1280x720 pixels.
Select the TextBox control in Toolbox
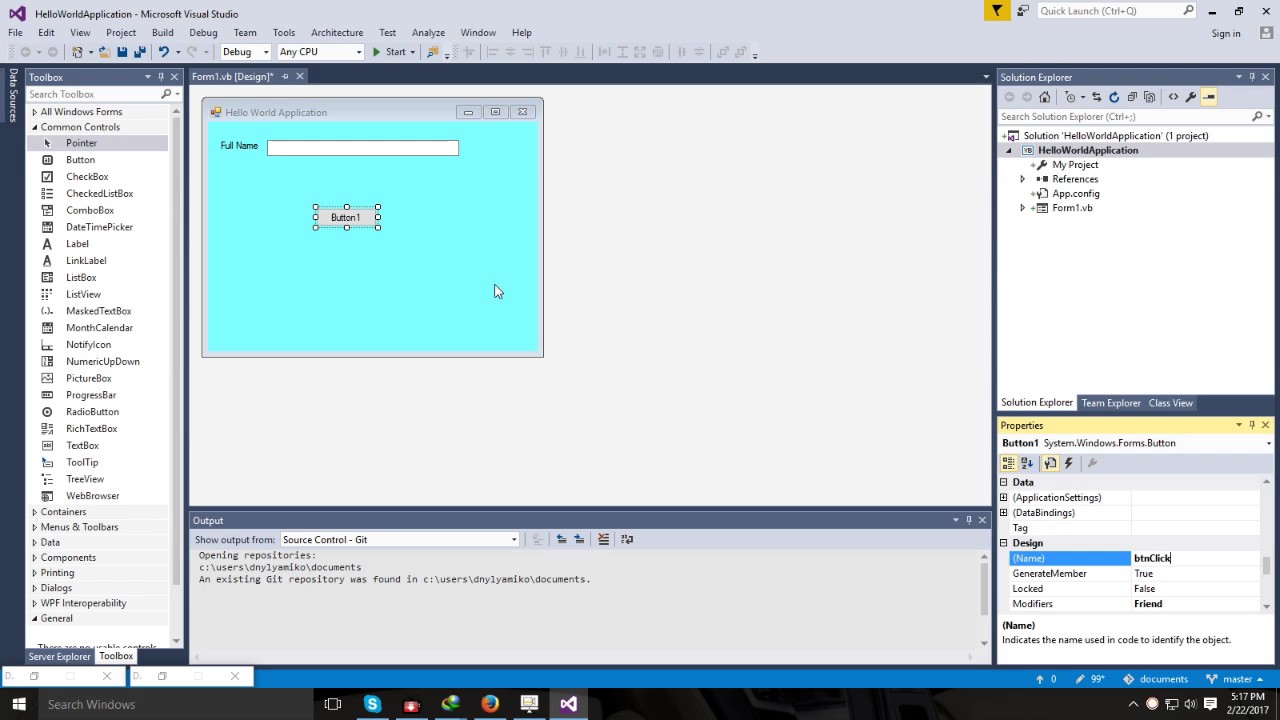tap(98, 445)
